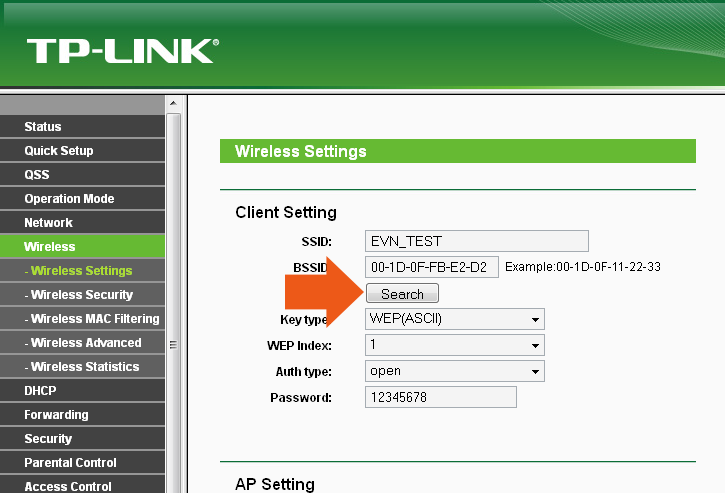Click the Wireless Settings page title

301,151
